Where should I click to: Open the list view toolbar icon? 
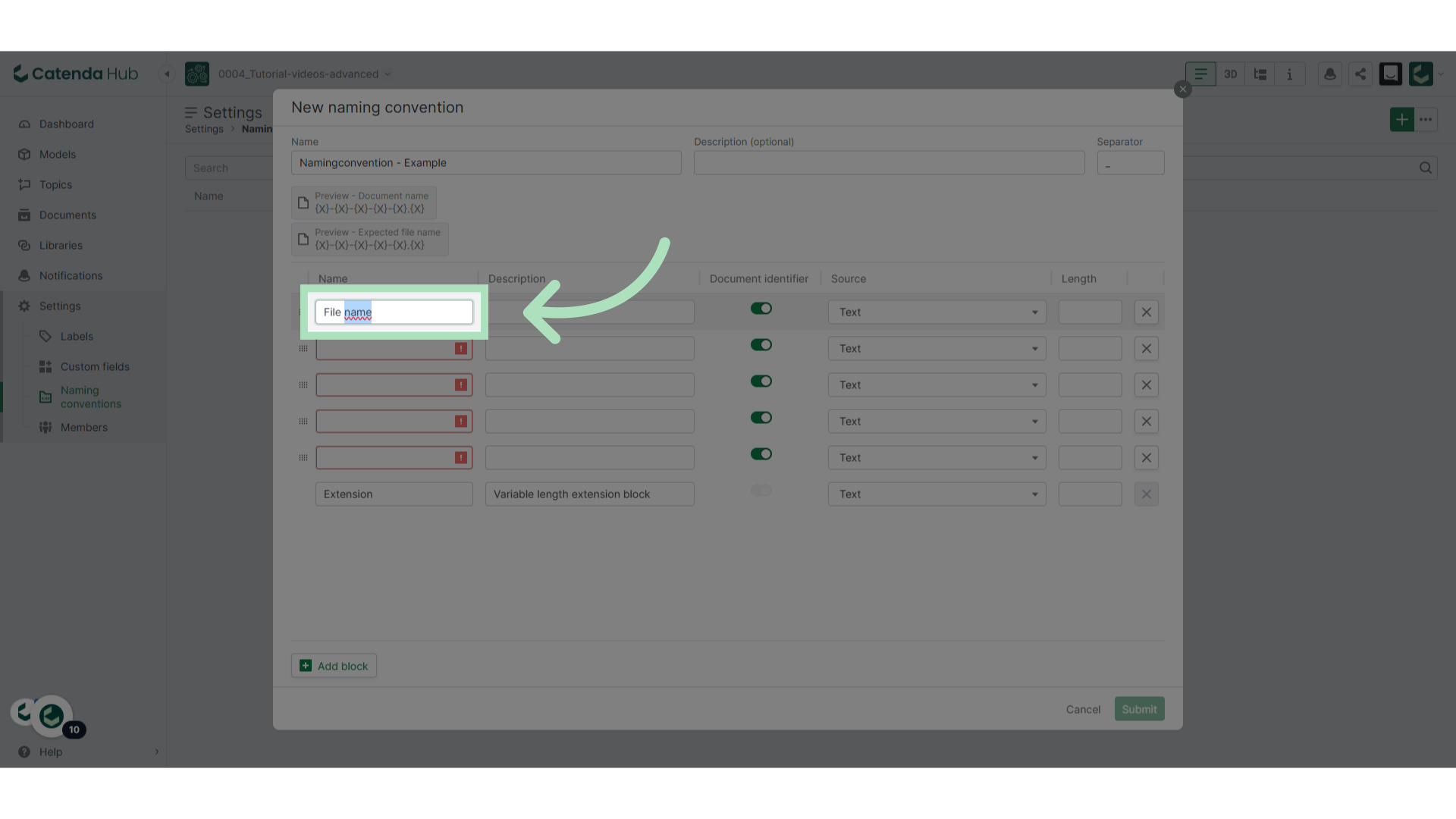tap(1200, 74)
